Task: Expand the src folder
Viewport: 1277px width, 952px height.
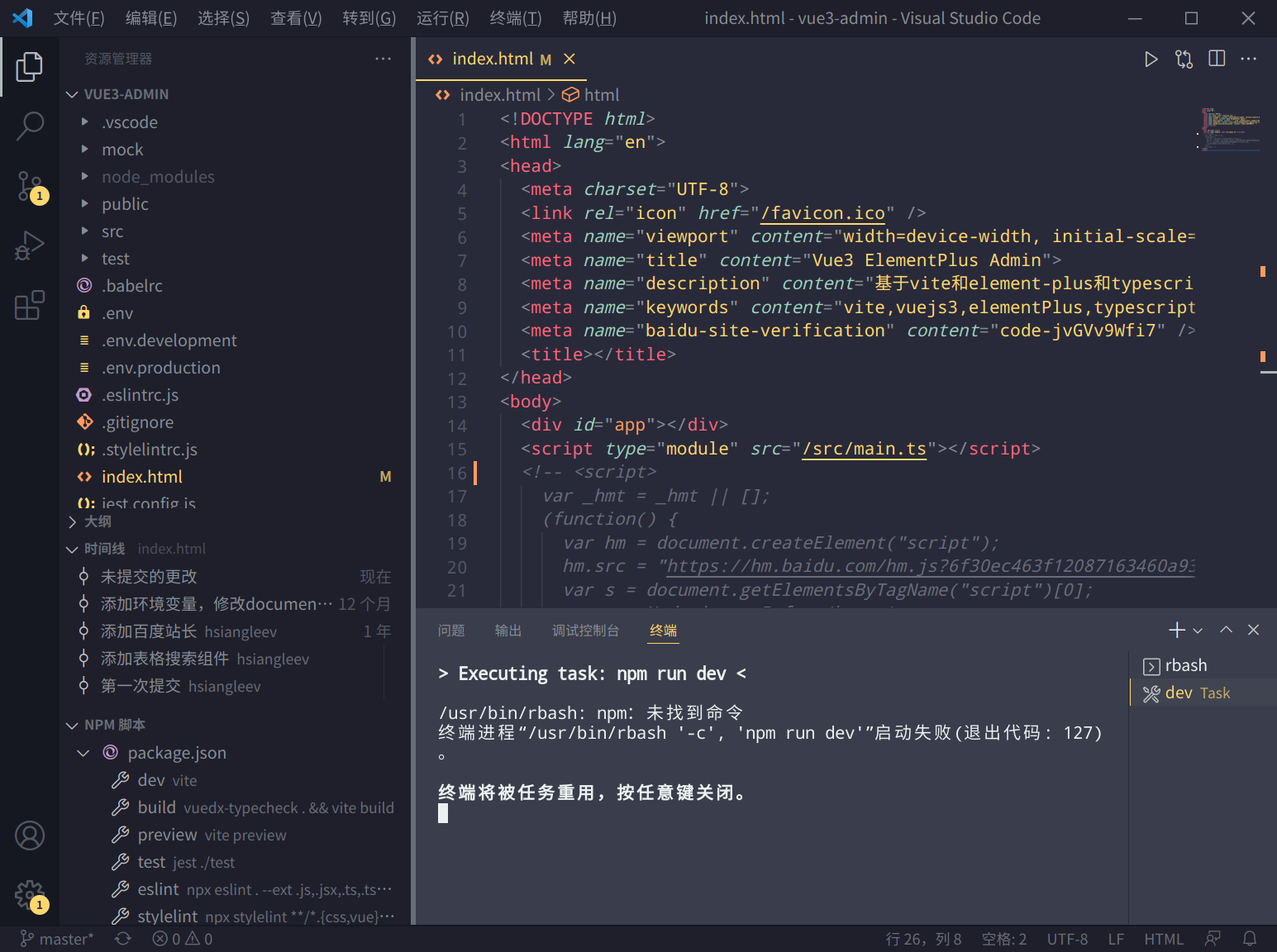Action: tap(236, 231)
